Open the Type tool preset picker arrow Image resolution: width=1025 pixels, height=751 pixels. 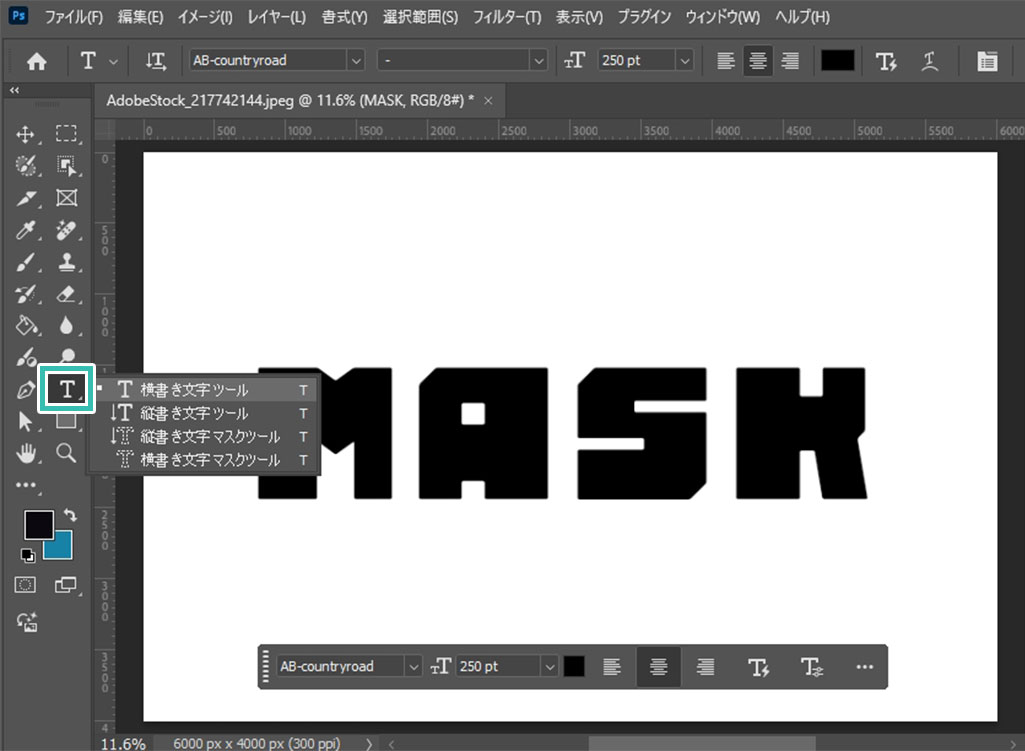tap(113, 61)
